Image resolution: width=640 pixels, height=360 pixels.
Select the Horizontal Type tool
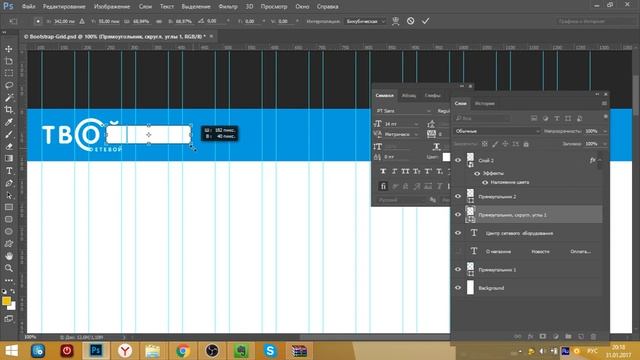(x=9, y=171)
